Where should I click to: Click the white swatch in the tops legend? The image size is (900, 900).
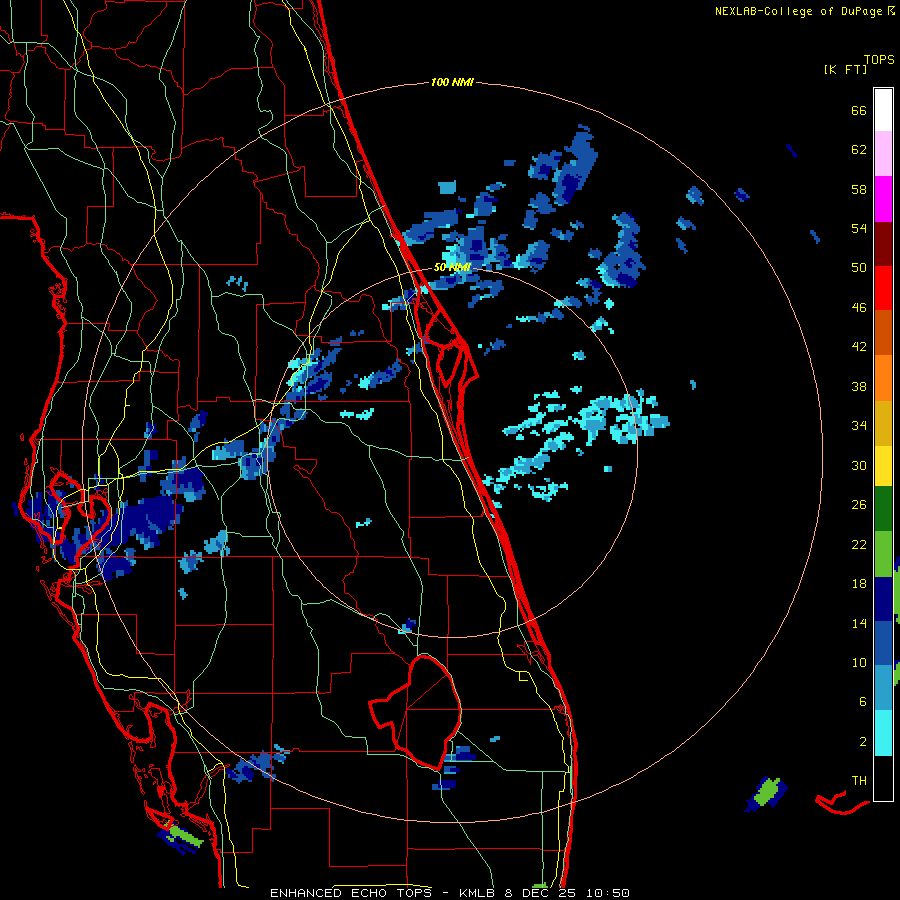(x=883, y=110)
